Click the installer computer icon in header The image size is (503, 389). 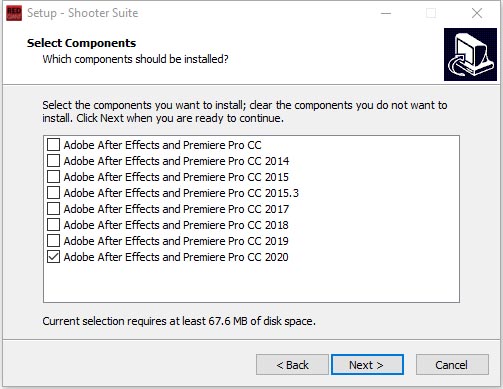tap(470, 54)
